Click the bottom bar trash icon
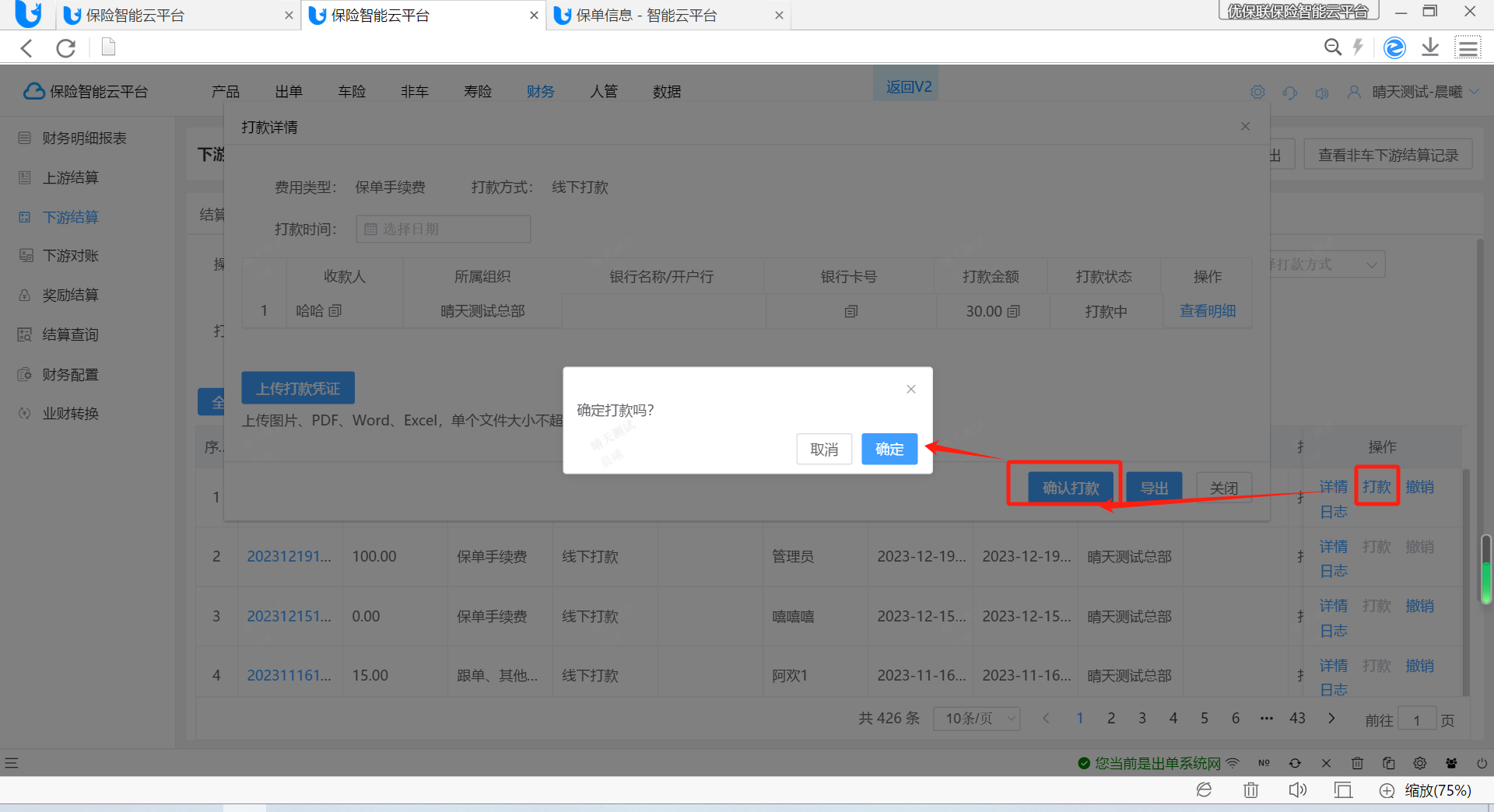Viewport: 1494px width, 812px height. (1250, 790)
